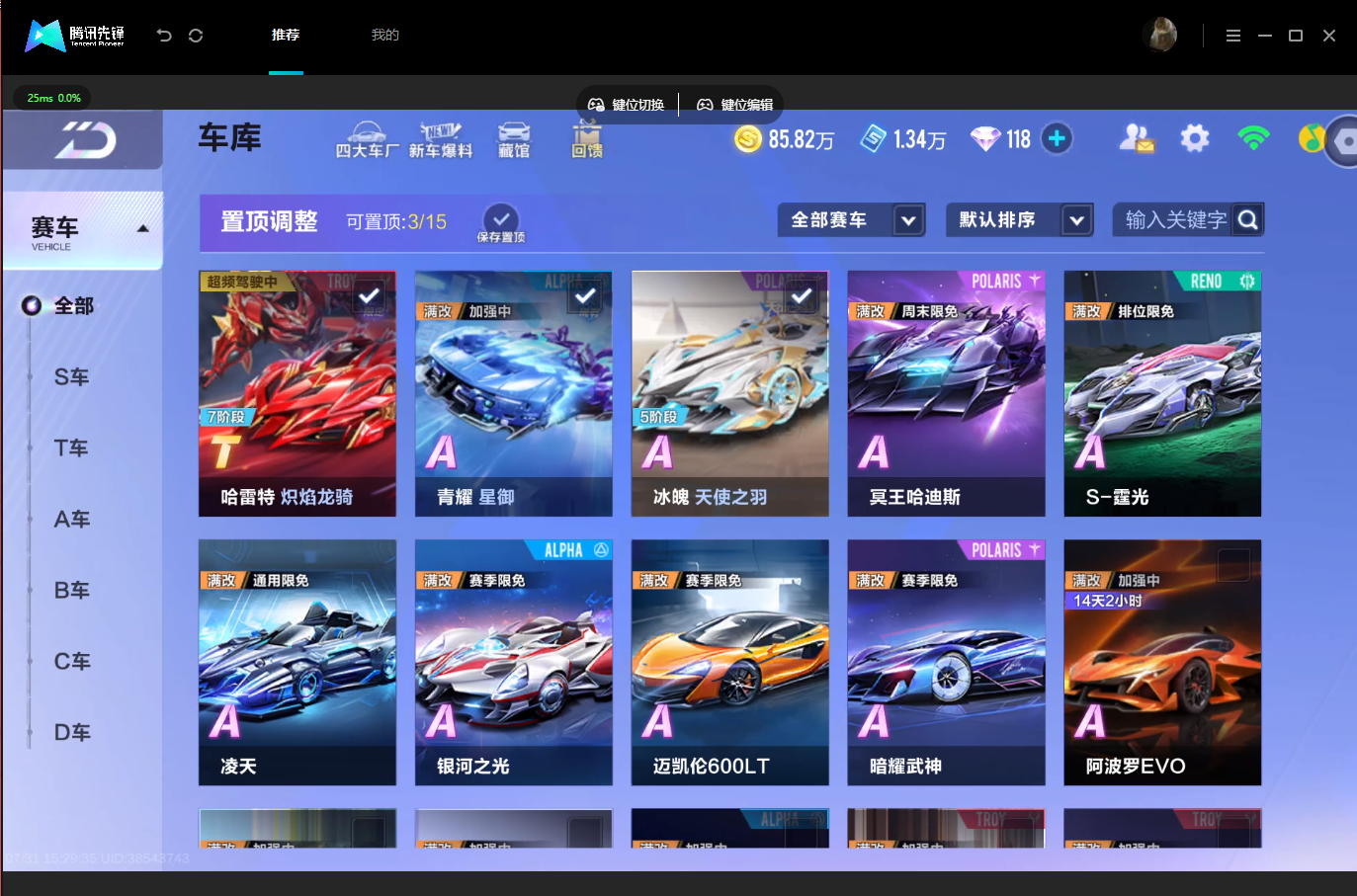Viewport: 1357px width, 896px height.
Task: Click the plus button to add diamonds
Action: (1057, 138)
